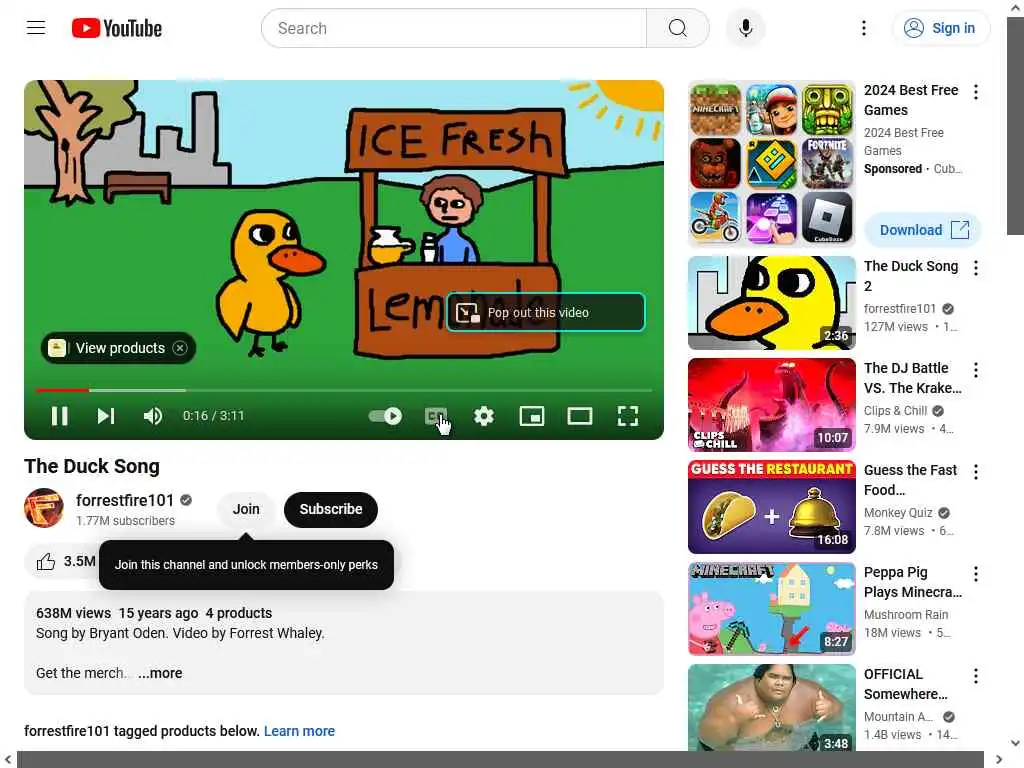Screen dimensions: 1024x768
Task: Play The DJ Battle thumbnail
Action: 771,405
